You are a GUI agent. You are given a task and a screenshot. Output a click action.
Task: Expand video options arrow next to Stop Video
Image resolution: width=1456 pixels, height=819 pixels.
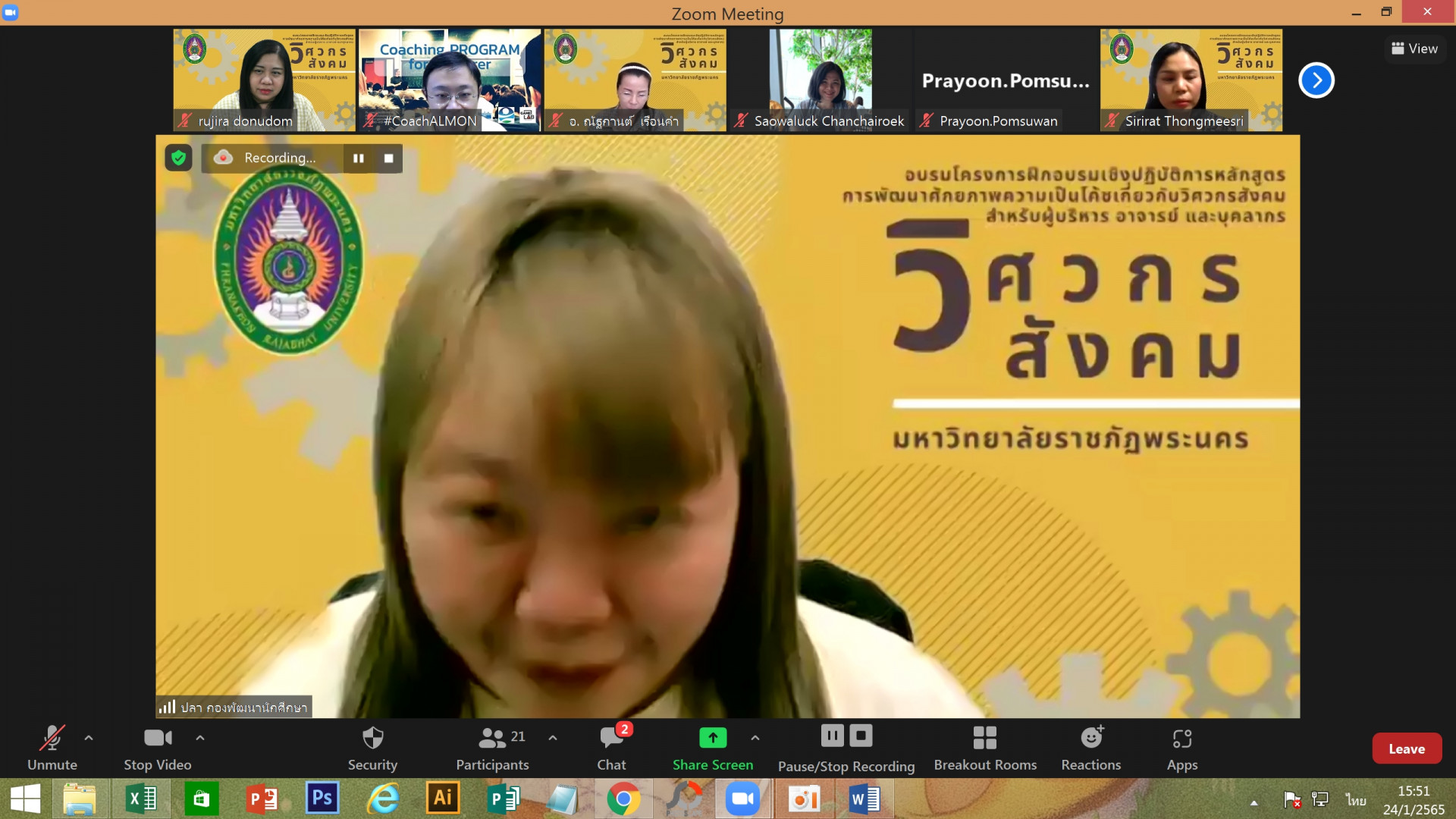(200, 738)
